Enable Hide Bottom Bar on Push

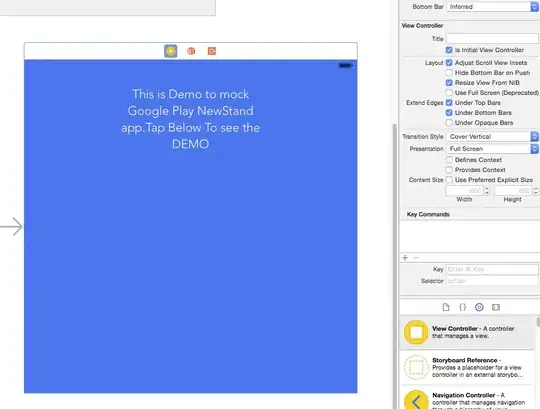tap(449, 73)
